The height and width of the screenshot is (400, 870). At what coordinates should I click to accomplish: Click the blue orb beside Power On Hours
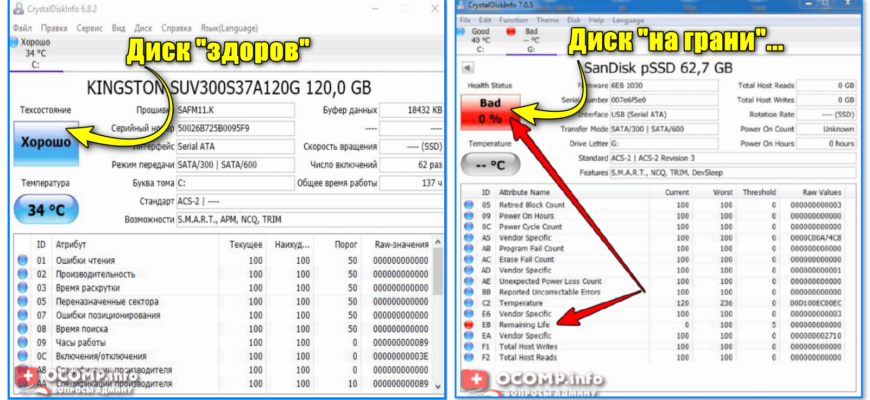pos(469,216)
